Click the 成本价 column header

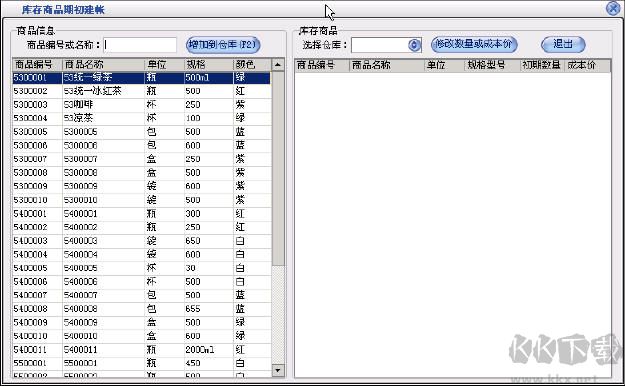[587, 65]
